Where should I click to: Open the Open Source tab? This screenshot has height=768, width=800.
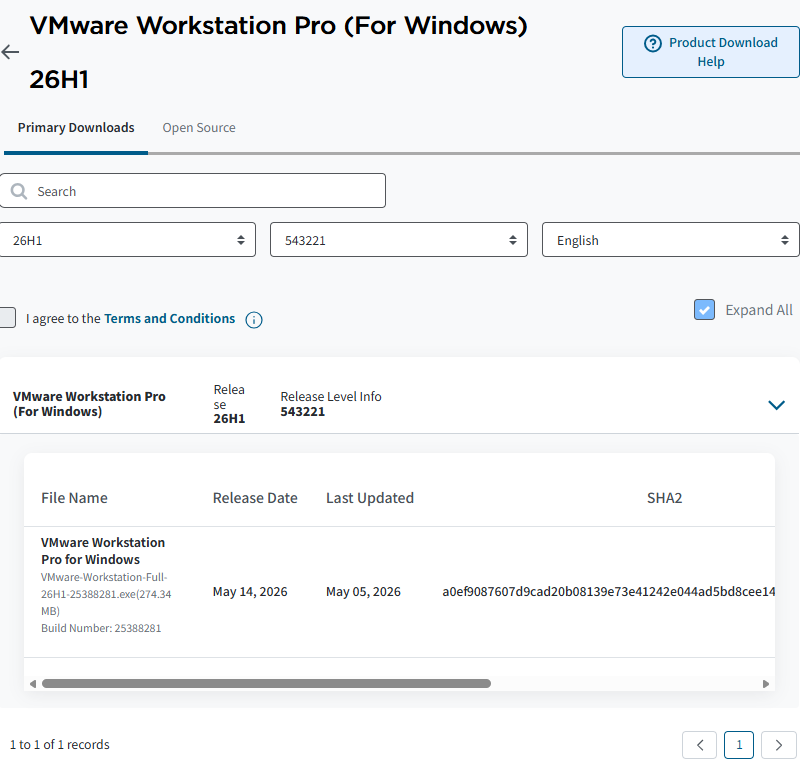point(199,128)
